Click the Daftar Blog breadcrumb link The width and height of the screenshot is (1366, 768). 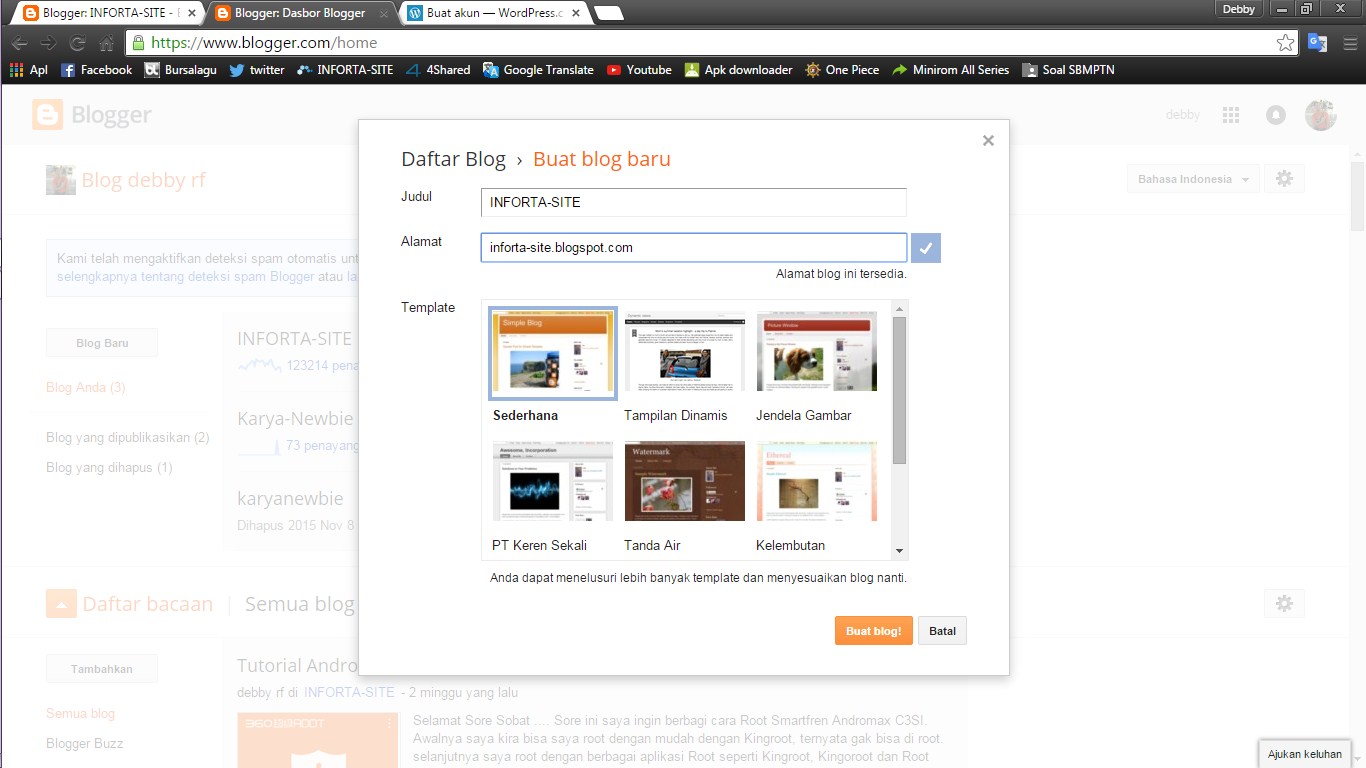tap(453, 160)
